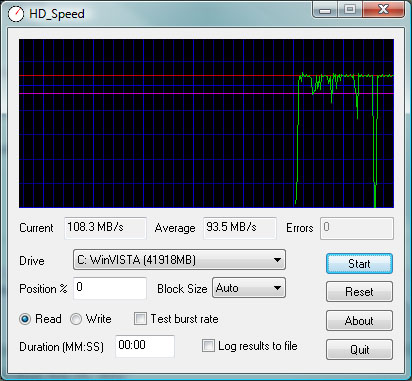Expand the Block Size Auto dropdown
This screenshot has height=381, width=412.
249,288
